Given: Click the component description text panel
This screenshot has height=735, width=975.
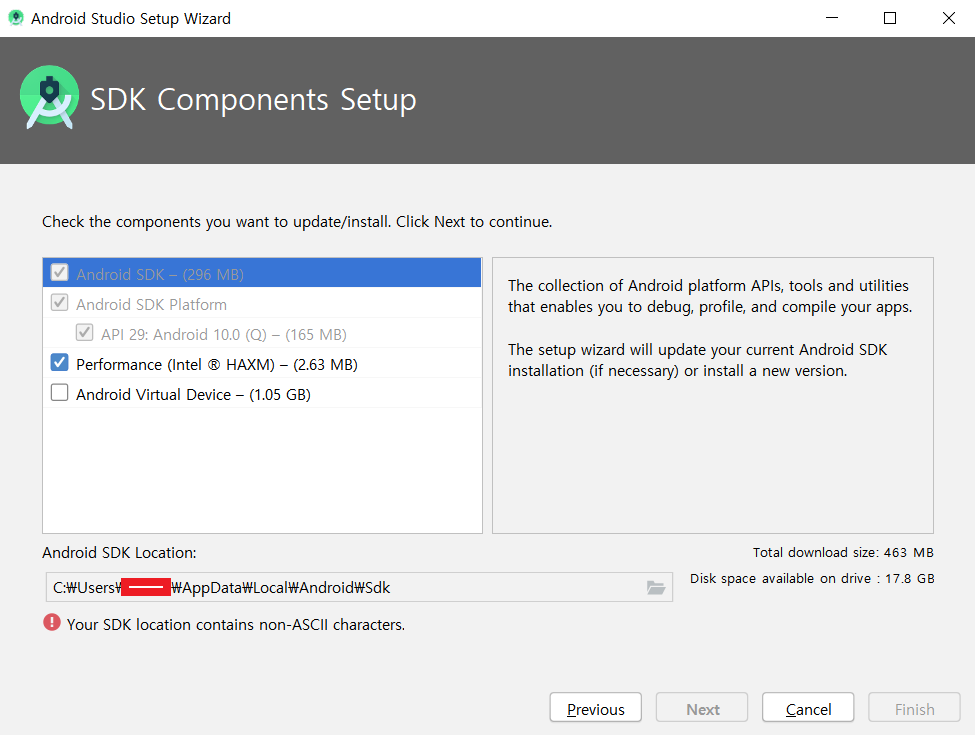Looking at the screenshot, I should tap(713, 395).
